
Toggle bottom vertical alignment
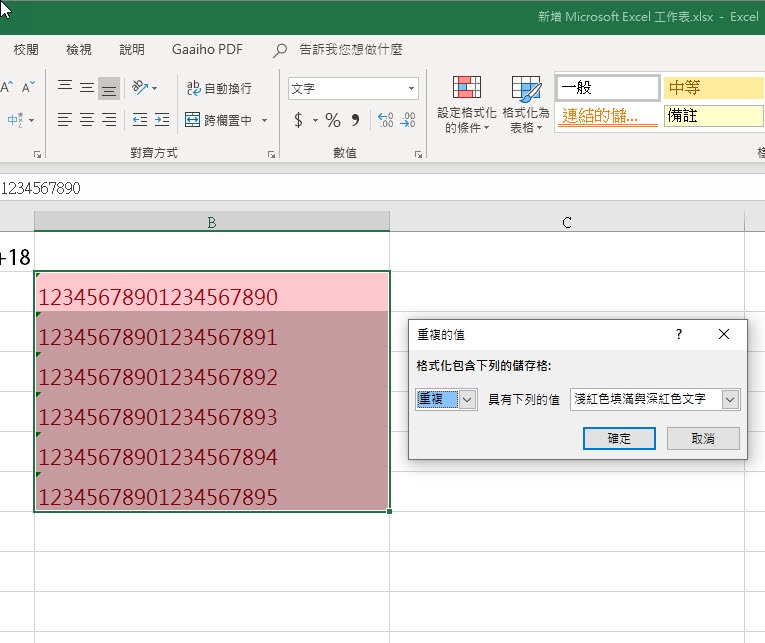[x=109, y=88]
